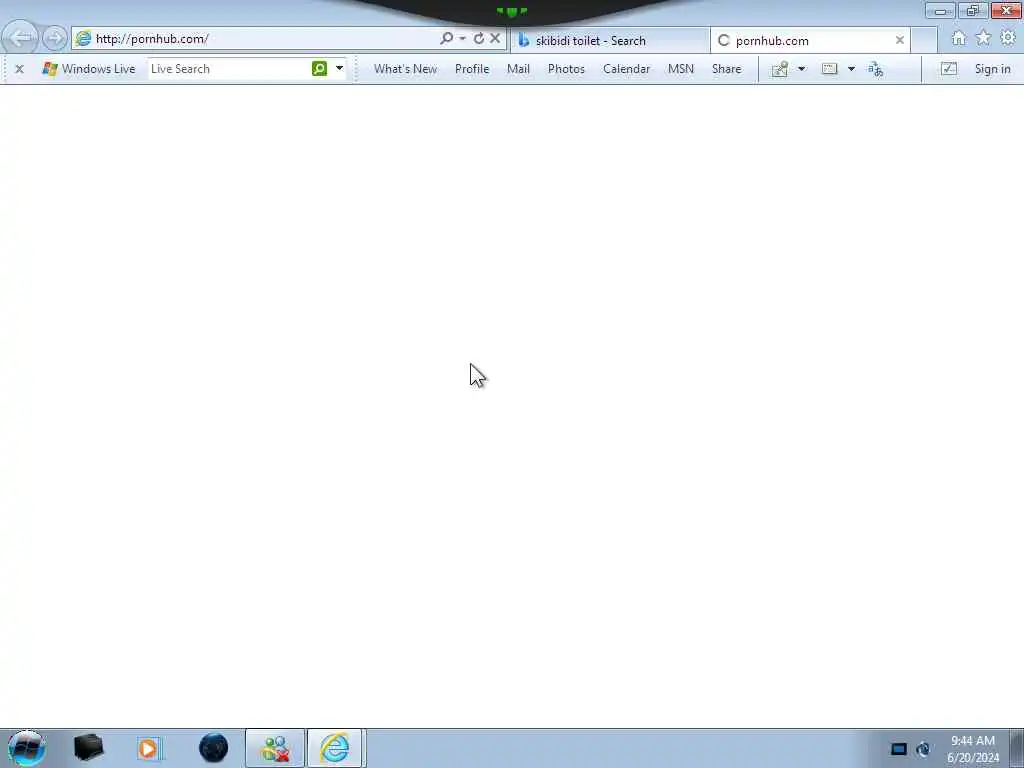This screenshot has width=1024, height=768.
Task: Open the Home page icon
Action: (x=958, y=39)
